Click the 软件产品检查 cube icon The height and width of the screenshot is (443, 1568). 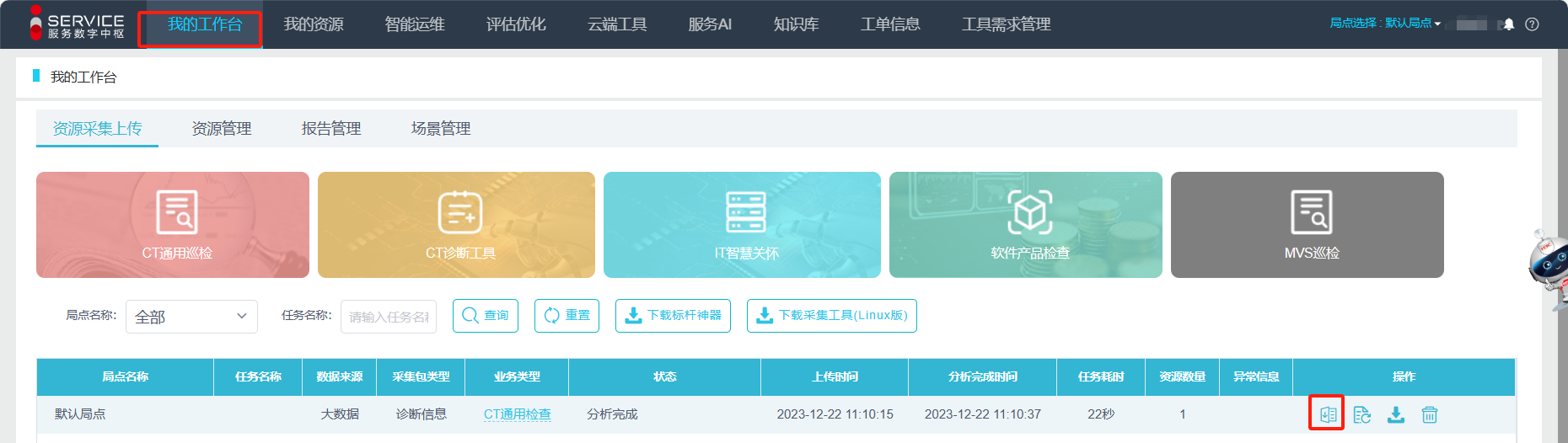1030,211
